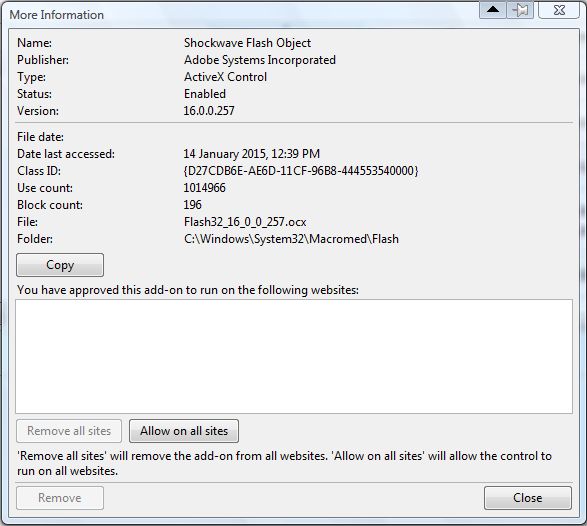Screen dimensions: 587x526
Task: Click the use count value 1014966
Action: 204,188
